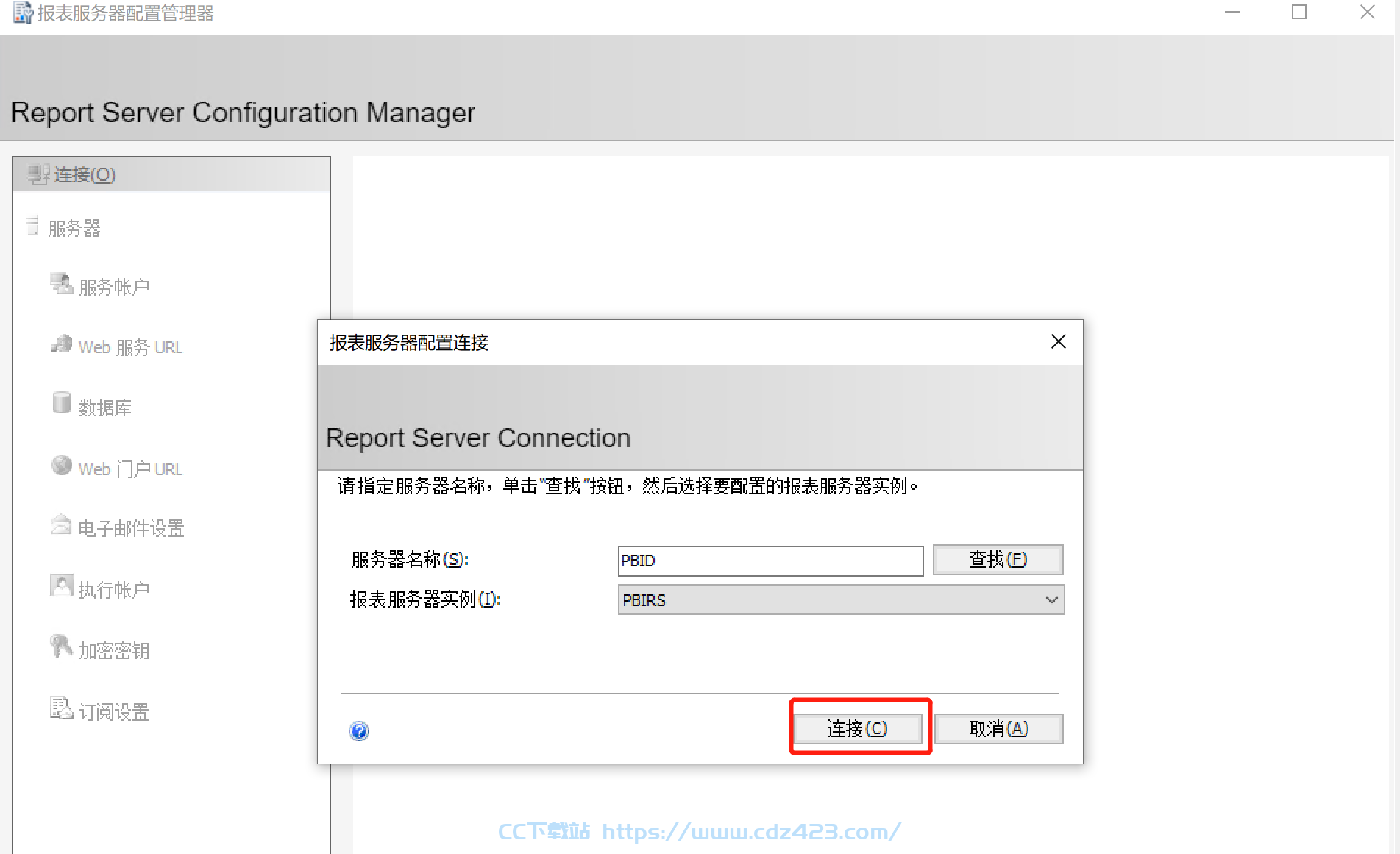Open the Web 门户 URL page
The height and width of the screenshot is (854, 1400).
pos(130,469)
